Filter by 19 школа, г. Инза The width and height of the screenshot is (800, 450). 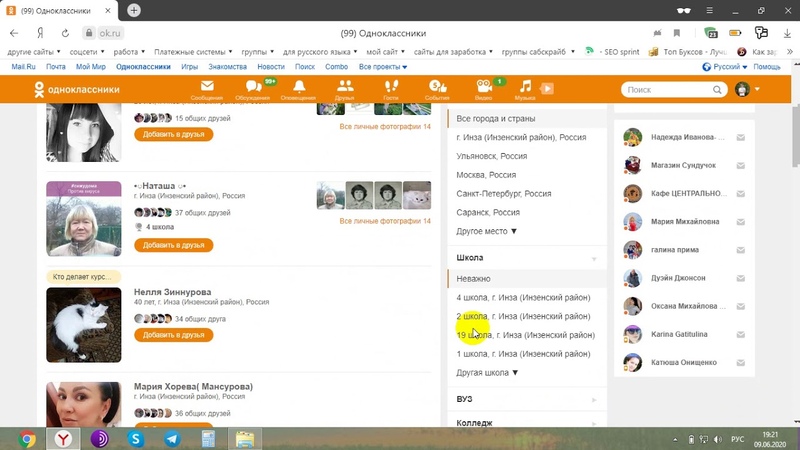point(526,335)
